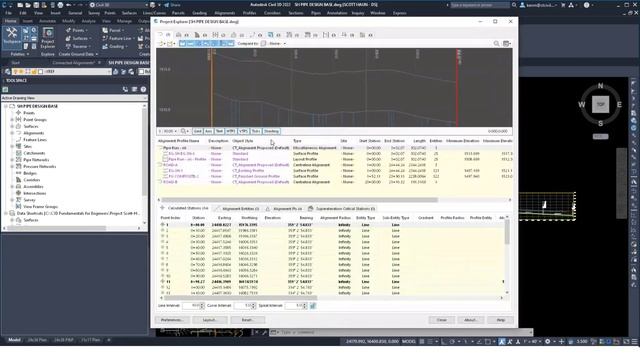Open the Survey menu
This screenshot has width=640, height=360.
pyautogui.click(x=93, y=13)
